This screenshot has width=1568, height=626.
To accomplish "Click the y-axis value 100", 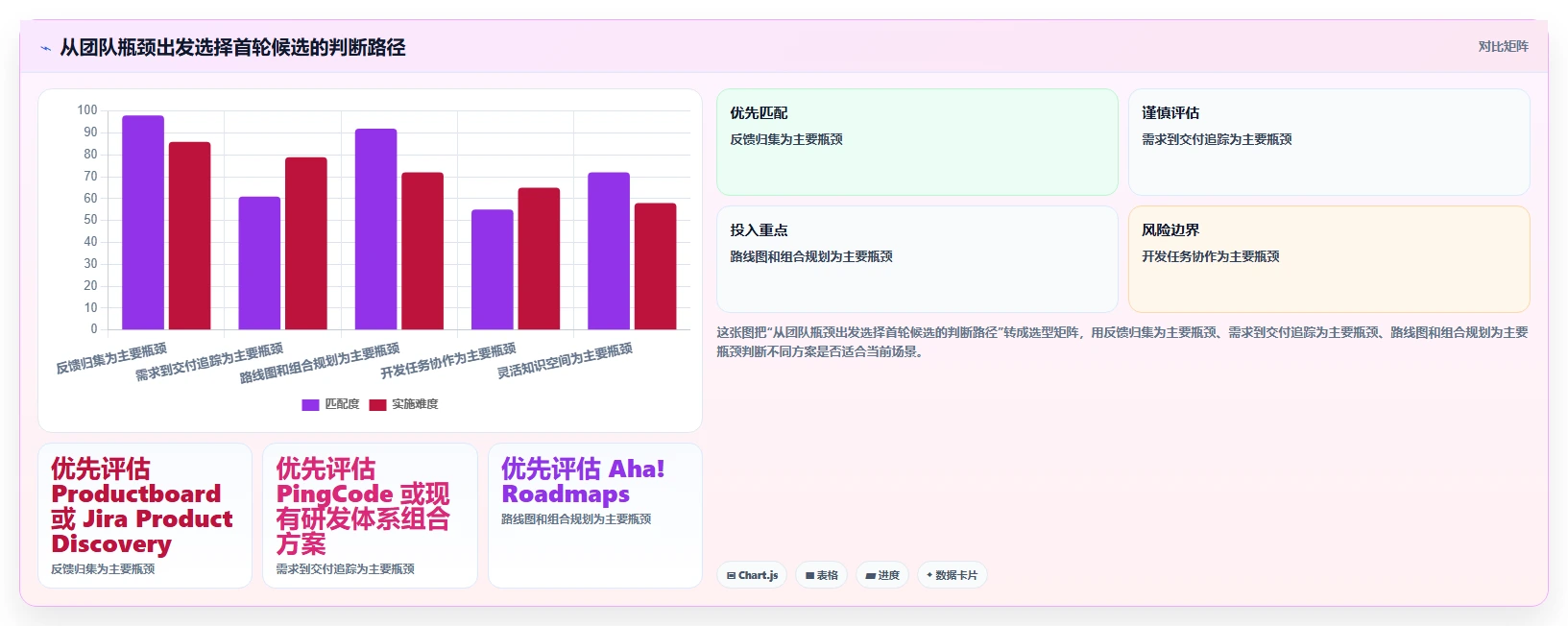I will click(87, 110).
